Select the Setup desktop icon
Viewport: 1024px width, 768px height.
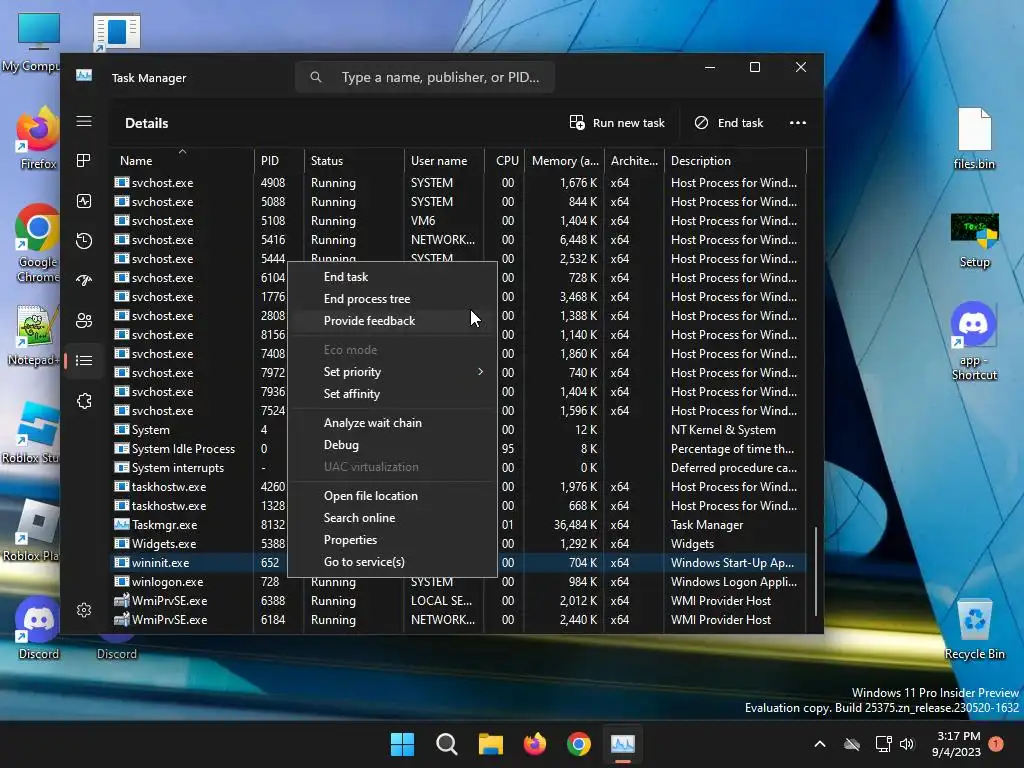coord(974,240)
